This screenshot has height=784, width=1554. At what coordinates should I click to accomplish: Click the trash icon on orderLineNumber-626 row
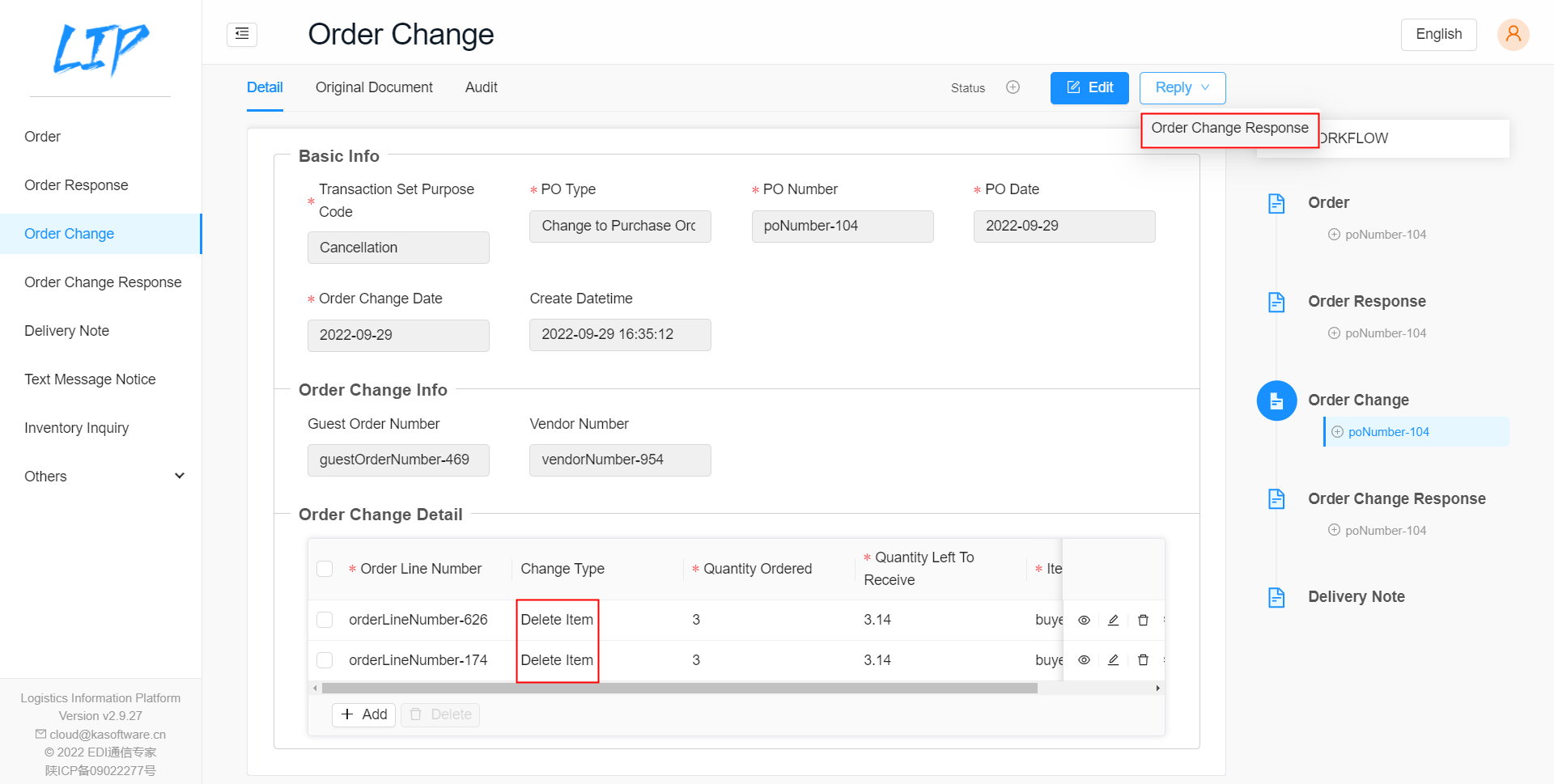pos(1143,620)
